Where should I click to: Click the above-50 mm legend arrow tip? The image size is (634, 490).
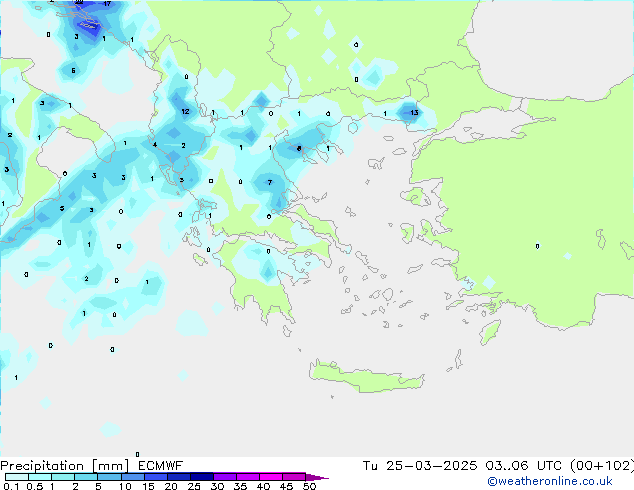click(317, 477)
